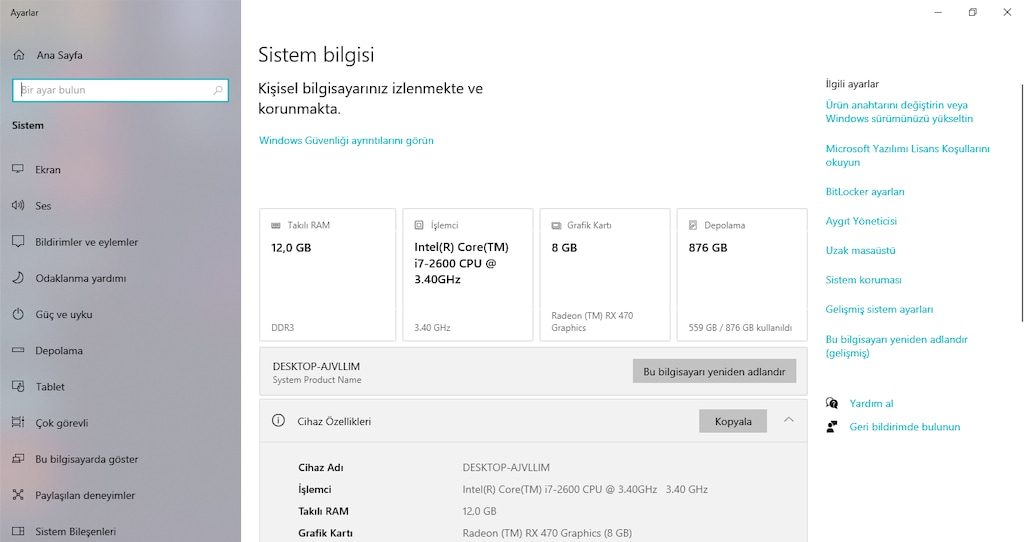Click the Sistem bilgisi heading
Viewport: 1024px width, 542px height.
tap(316, 55)
